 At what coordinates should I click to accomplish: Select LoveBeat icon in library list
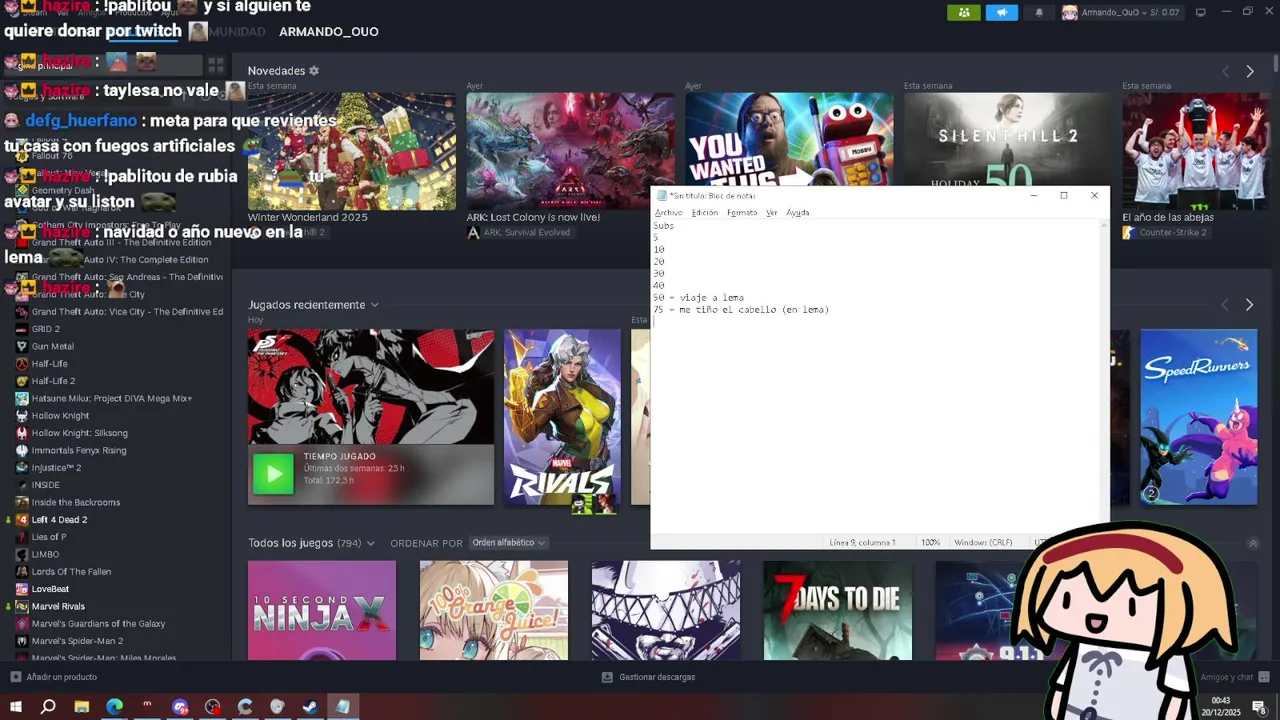click(21, 589)
